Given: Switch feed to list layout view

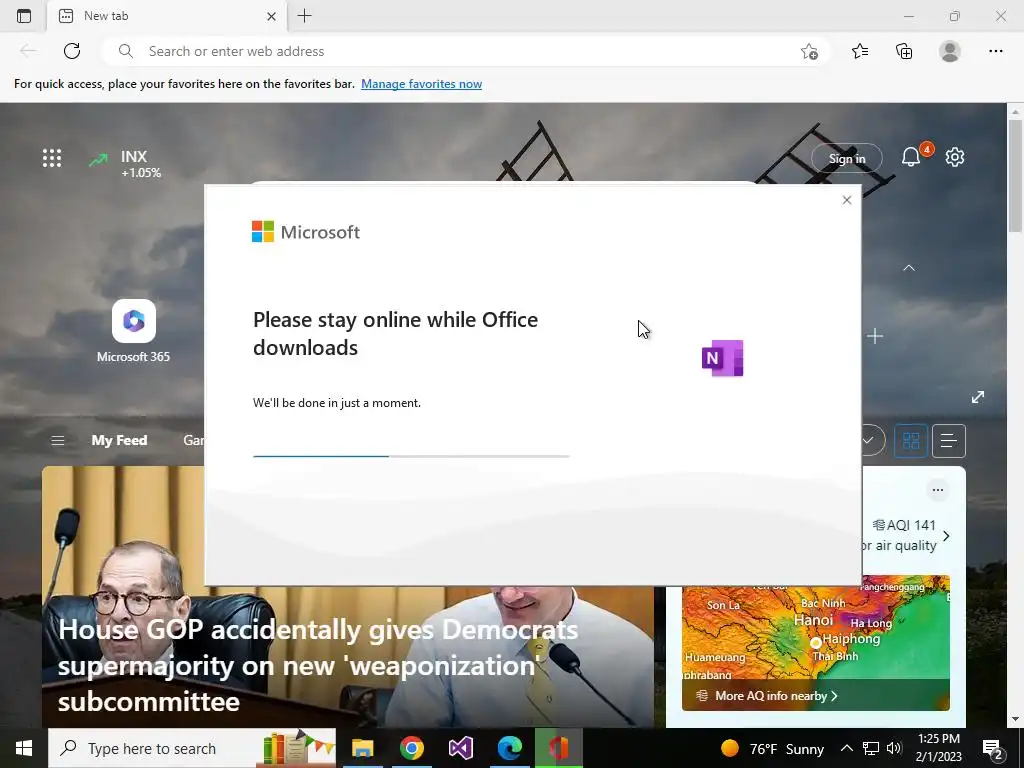Looking at the screenshot, I should [x=948, y=441].
